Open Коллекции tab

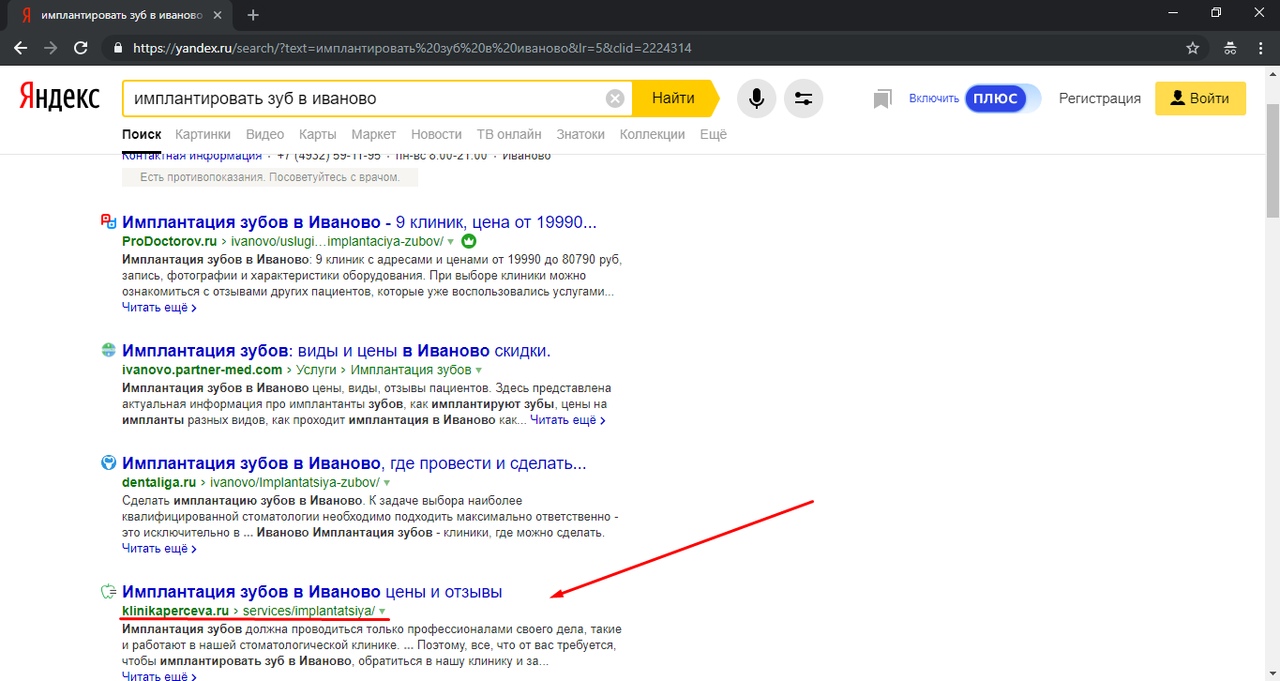tap(652, 134)
